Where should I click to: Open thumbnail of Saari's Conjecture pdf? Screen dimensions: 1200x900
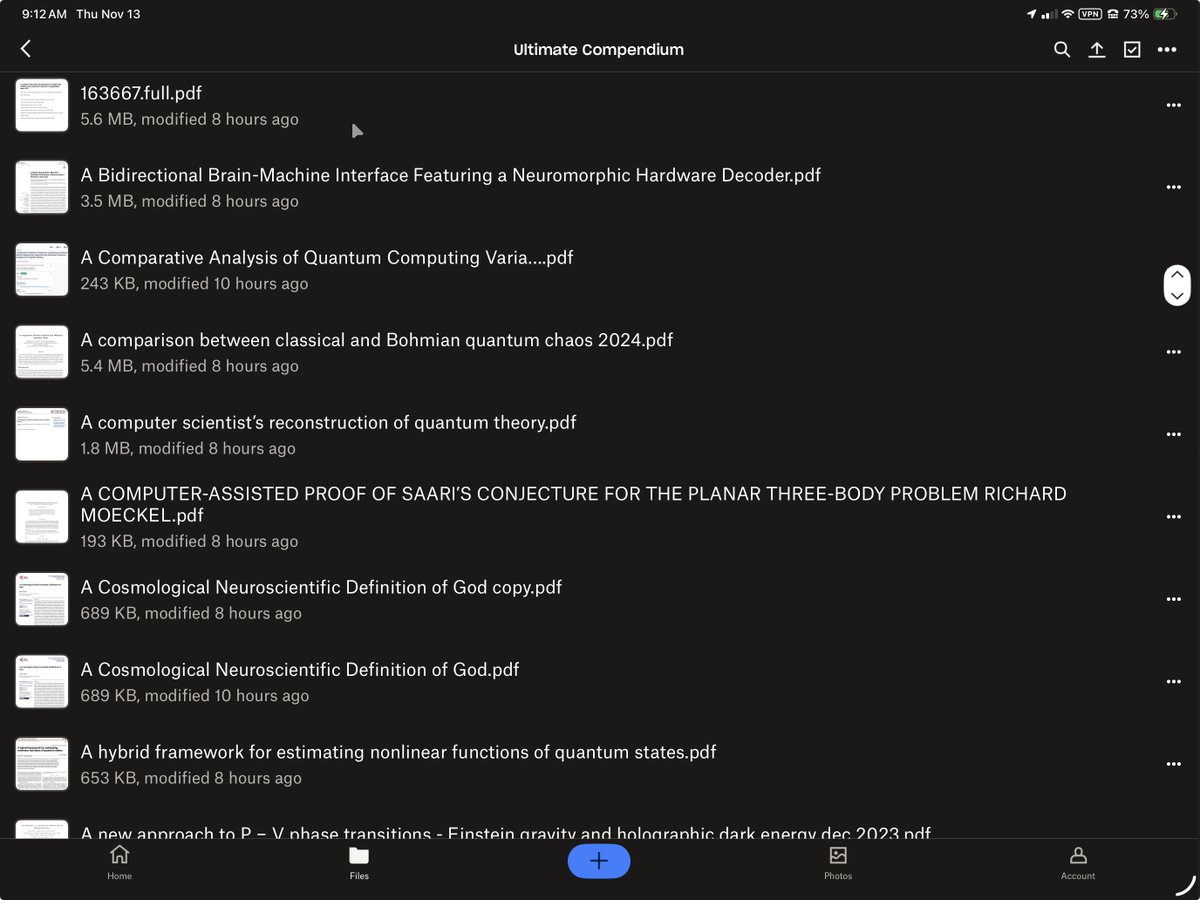42,517
